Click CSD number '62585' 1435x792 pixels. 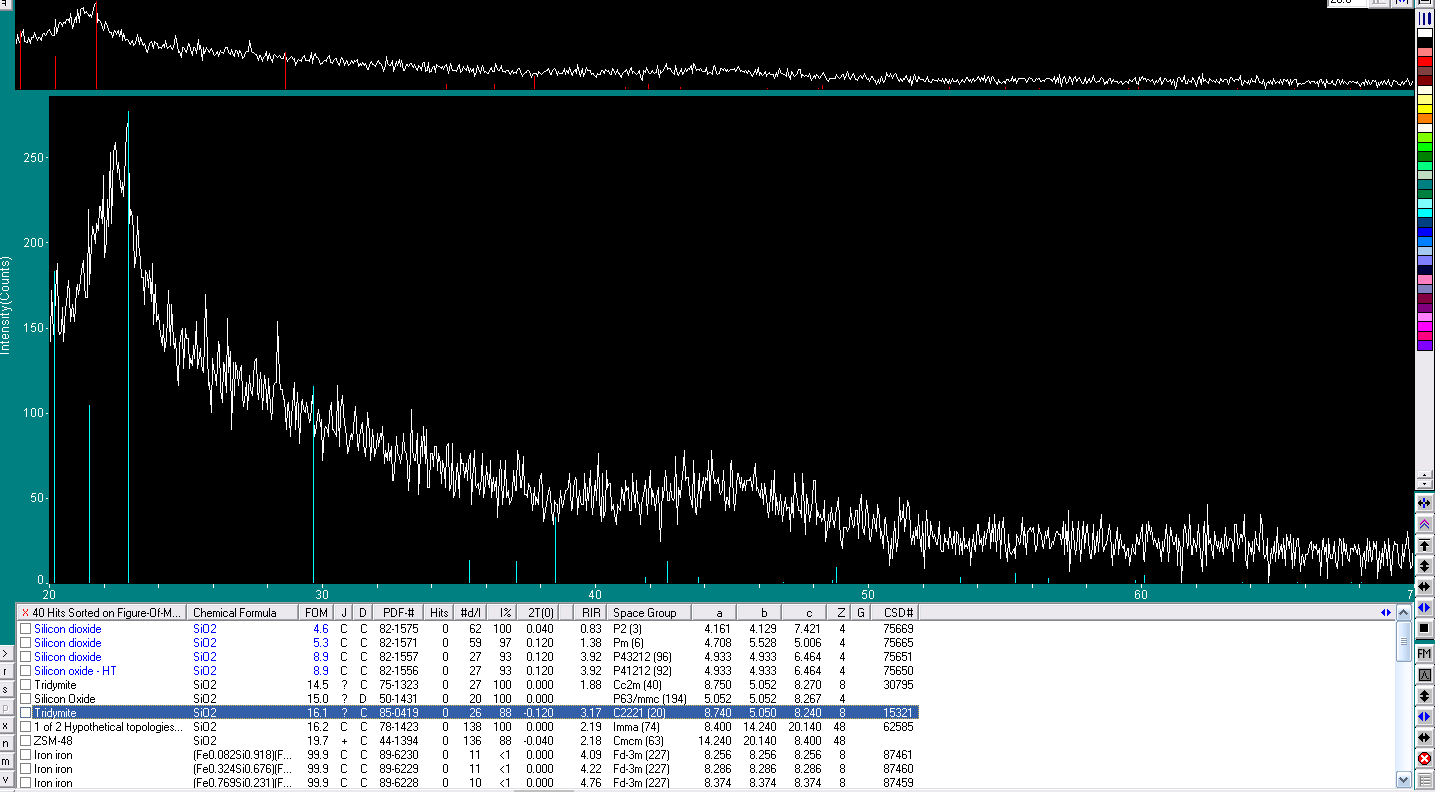pyautogui.click(x=897, y=727)
